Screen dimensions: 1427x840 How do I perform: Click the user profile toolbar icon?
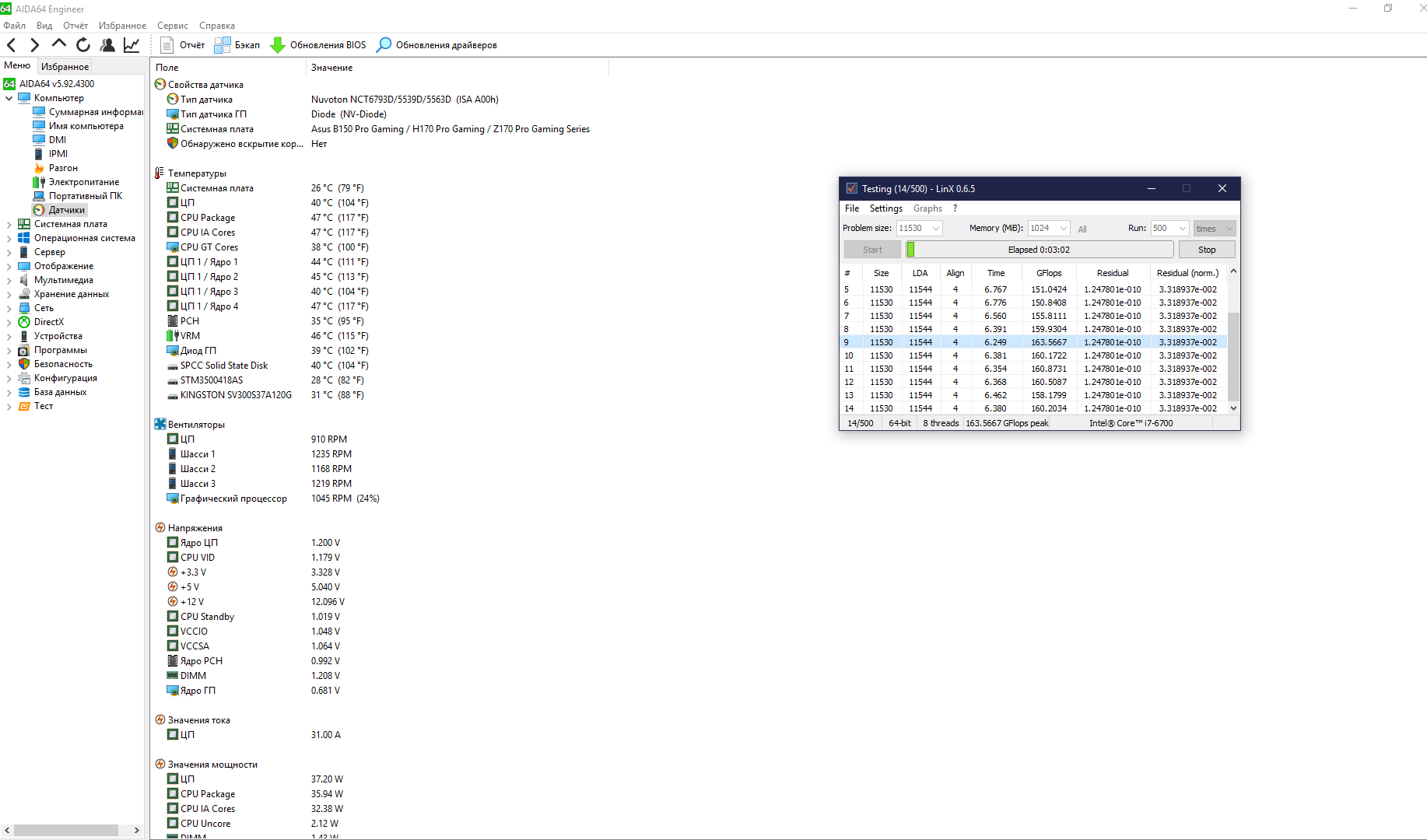click(107, 45)
